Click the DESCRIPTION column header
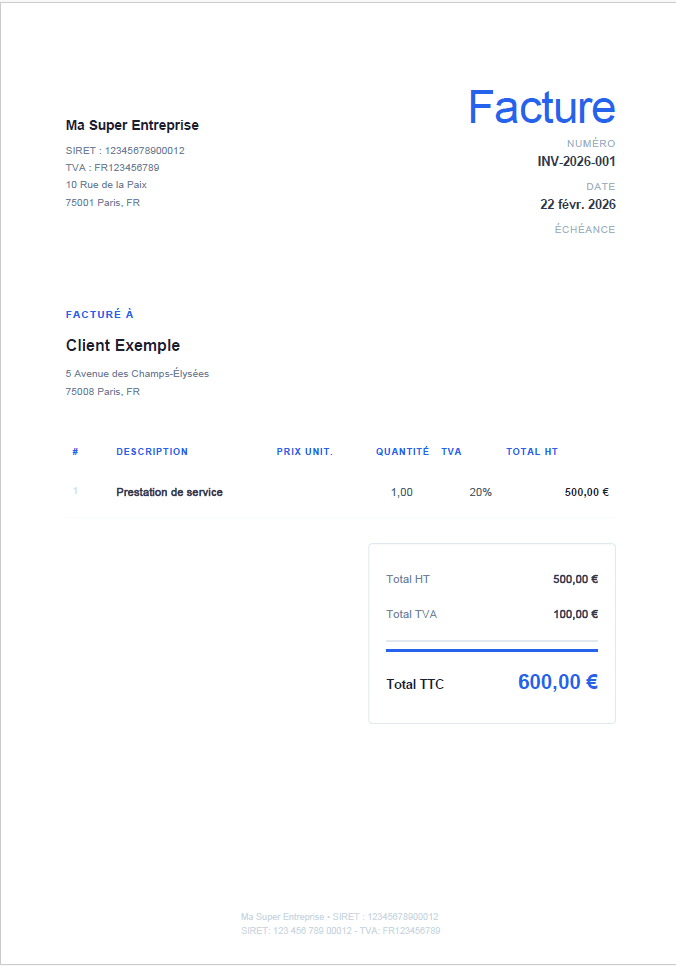 click(152, 452)
